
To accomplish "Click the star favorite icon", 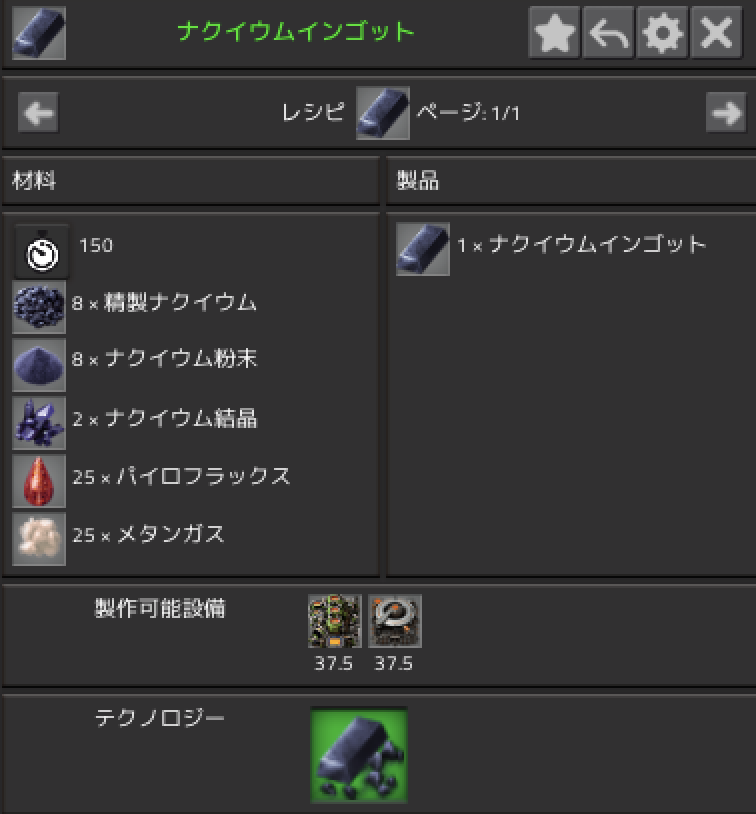I will click(555, 32).
